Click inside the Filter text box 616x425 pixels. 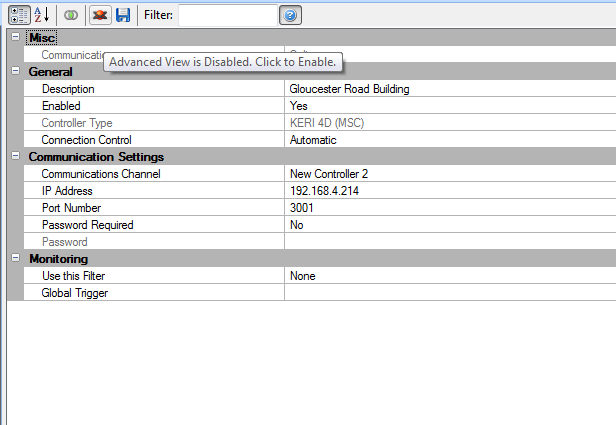(x=226, y=15)
